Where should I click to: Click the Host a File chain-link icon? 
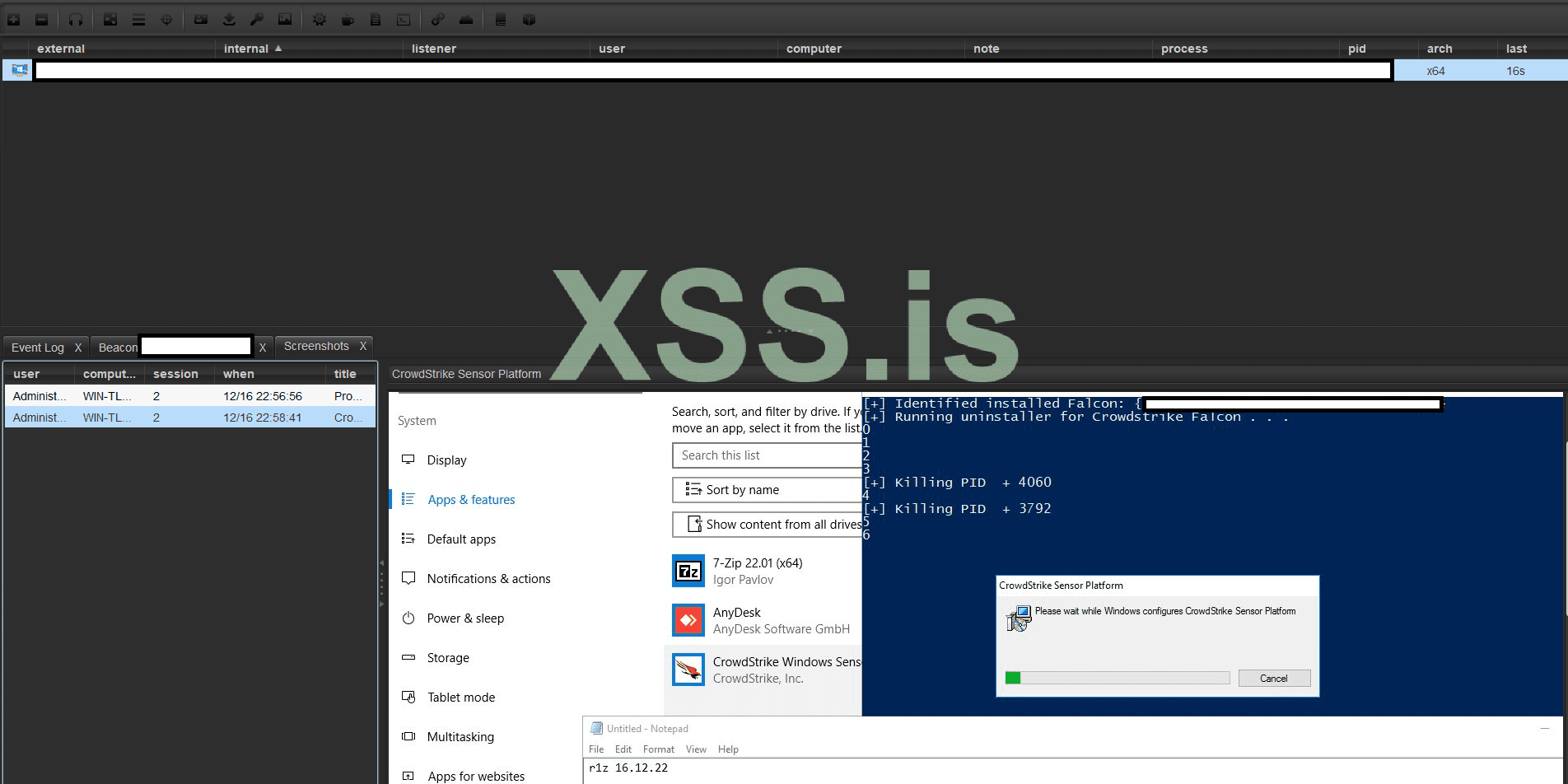click(x=438, y=20)
